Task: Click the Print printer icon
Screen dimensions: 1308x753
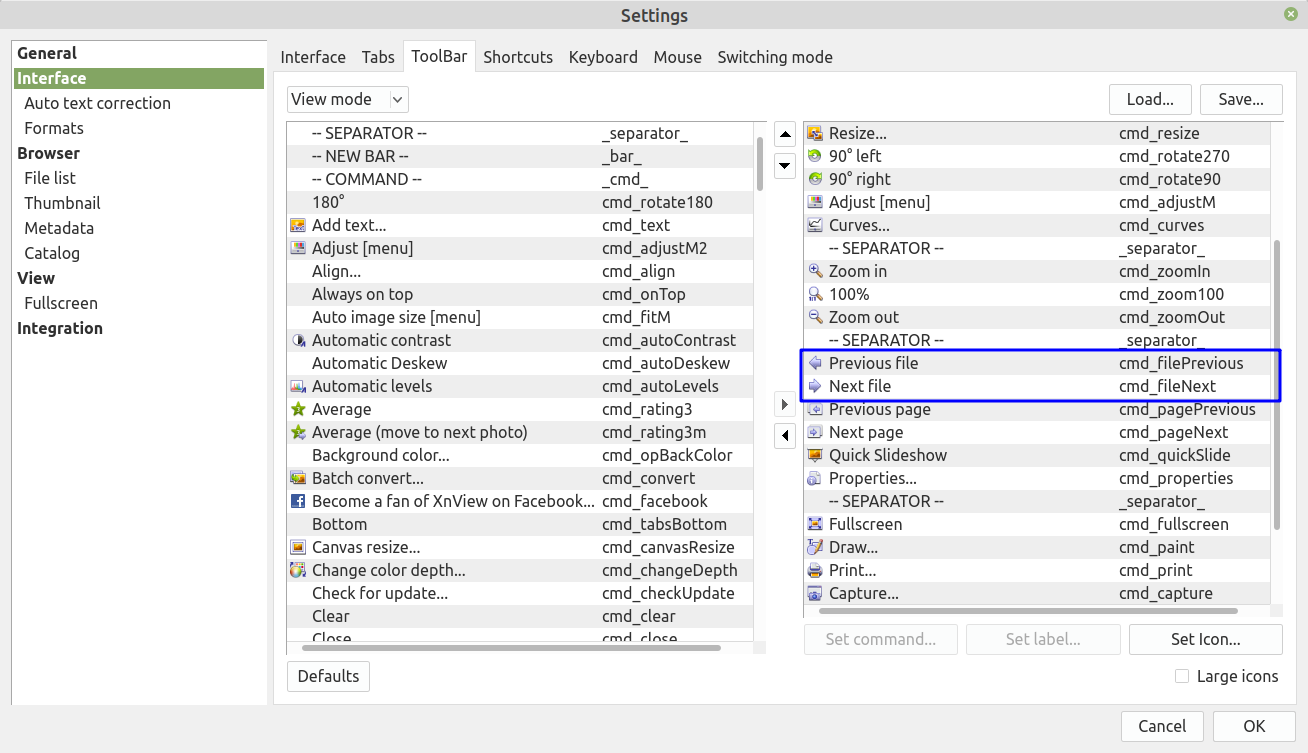Action: click(814, 570)
